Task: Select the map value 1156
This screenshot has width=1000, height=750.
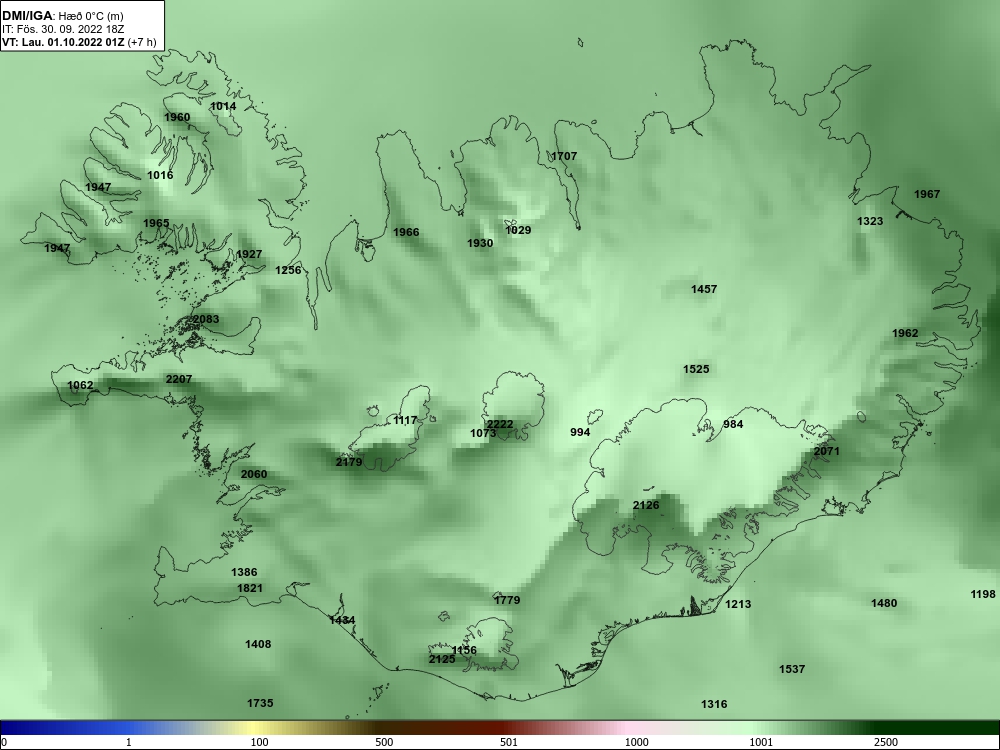Action: (x=464, y=651)
